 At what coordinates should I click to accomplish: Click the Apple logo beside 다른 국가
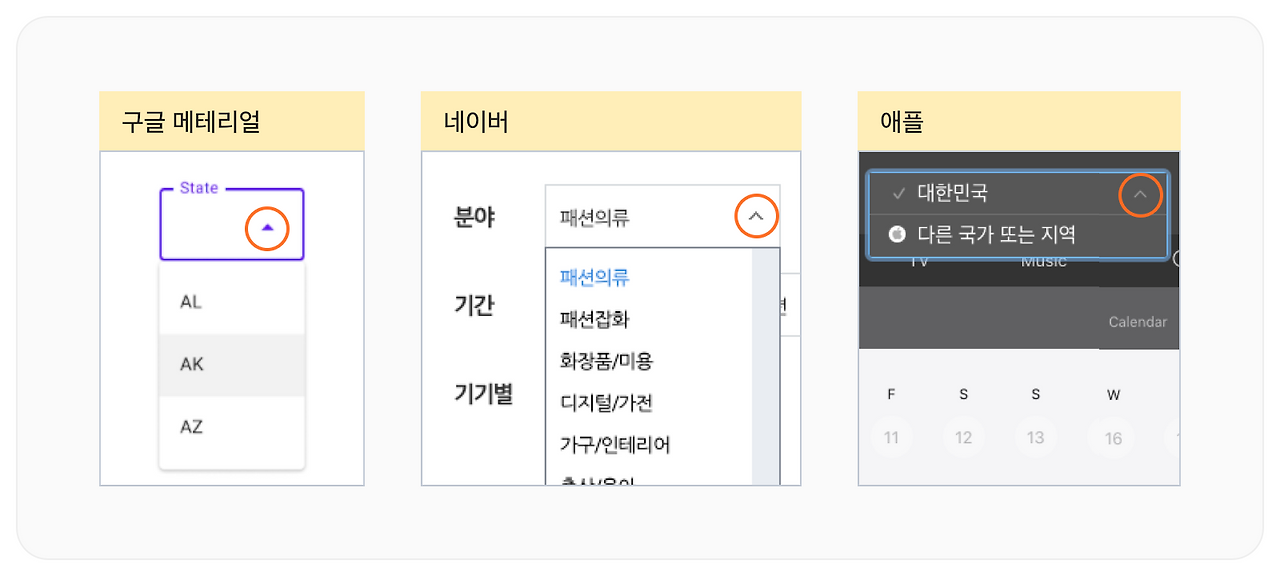[897, 235]
